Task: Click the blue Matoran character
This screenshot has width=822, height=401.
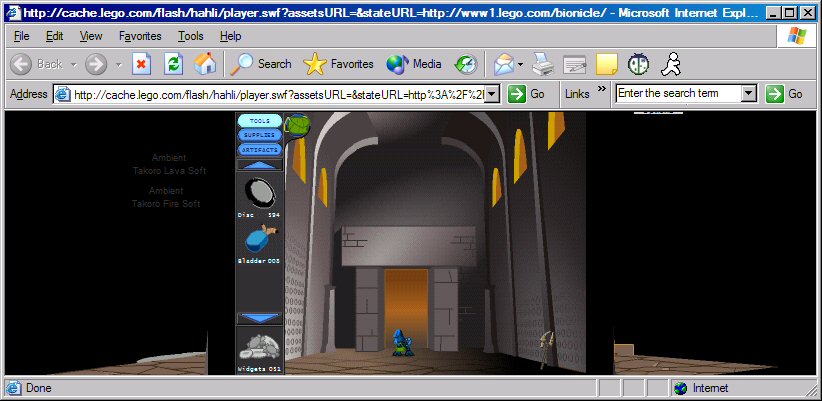Action: (x=402, y=343)
